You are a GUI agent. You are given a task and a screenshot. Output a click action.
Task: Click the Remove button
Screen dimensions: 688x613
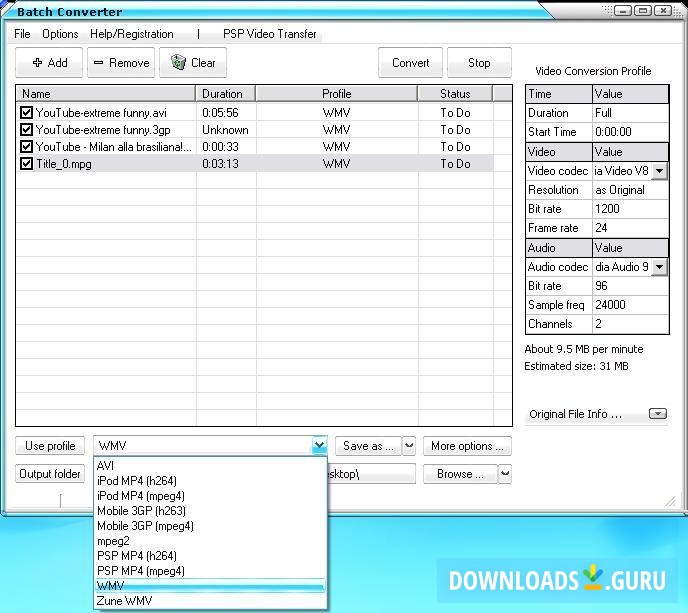[x=121, y=63]
